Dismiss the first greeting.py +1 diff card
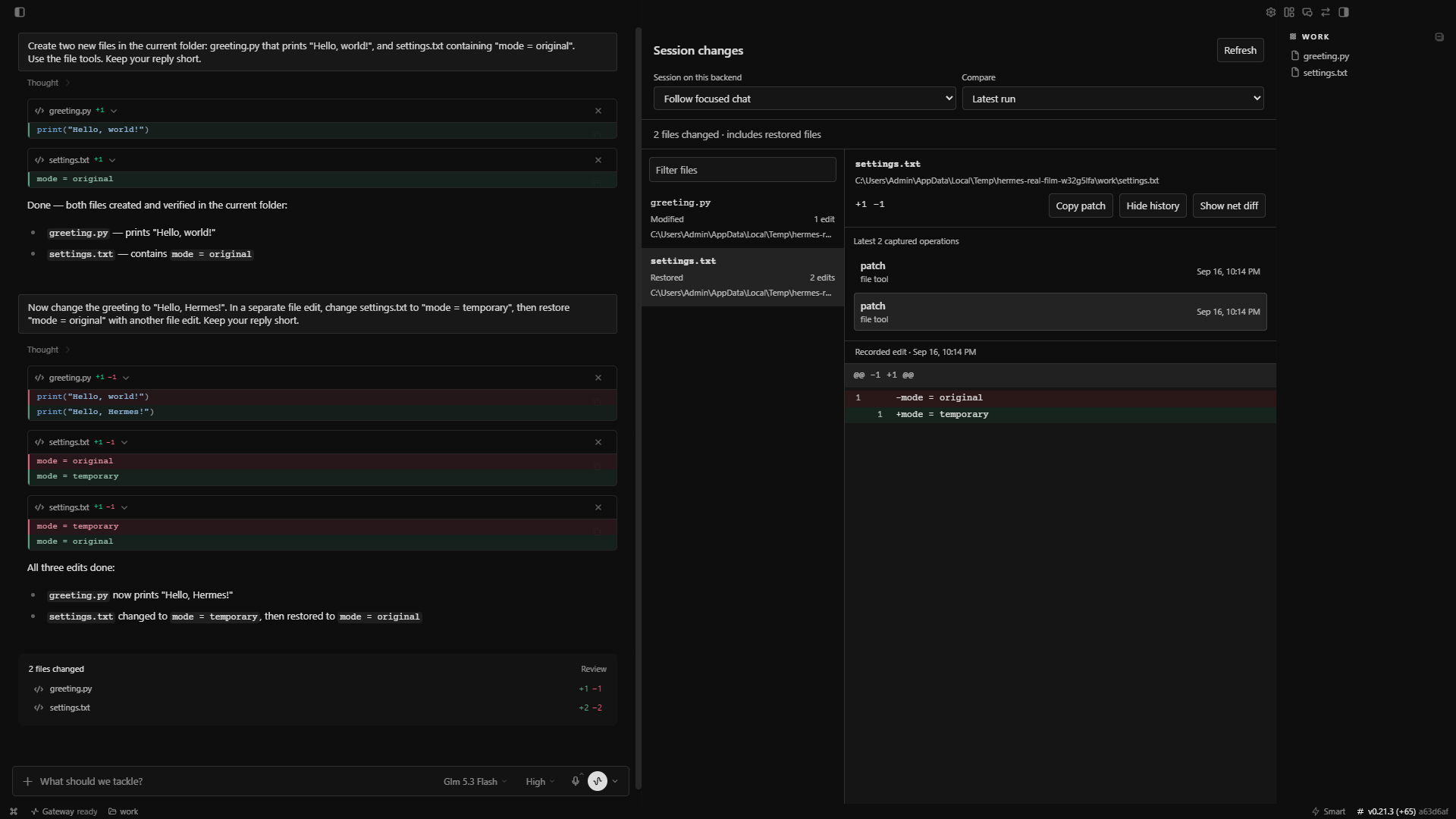Screen dimensions: 1456x819 coord(598,111)
